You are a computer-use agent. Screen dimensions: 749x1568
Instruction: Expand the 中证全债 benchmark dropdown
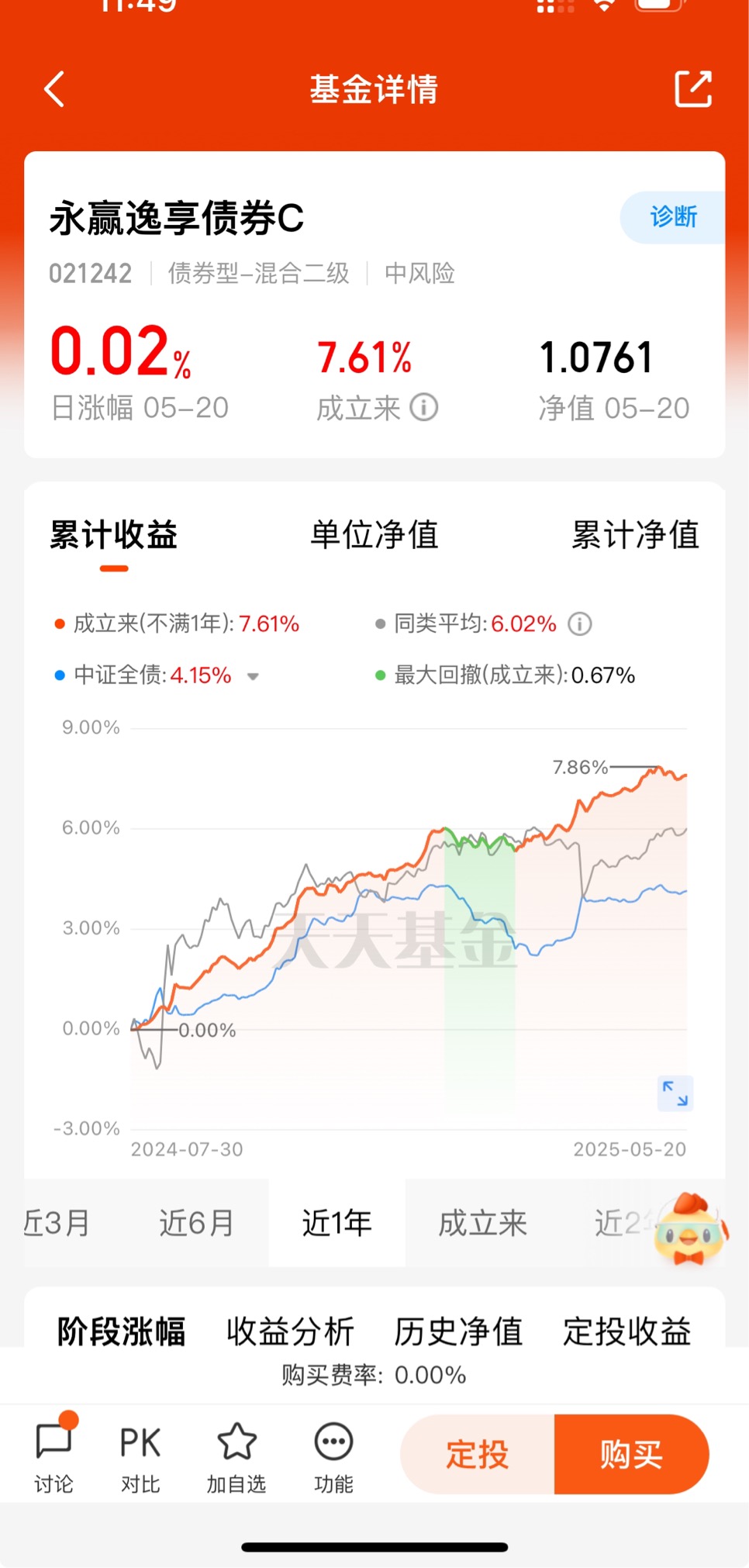(253, 676)
